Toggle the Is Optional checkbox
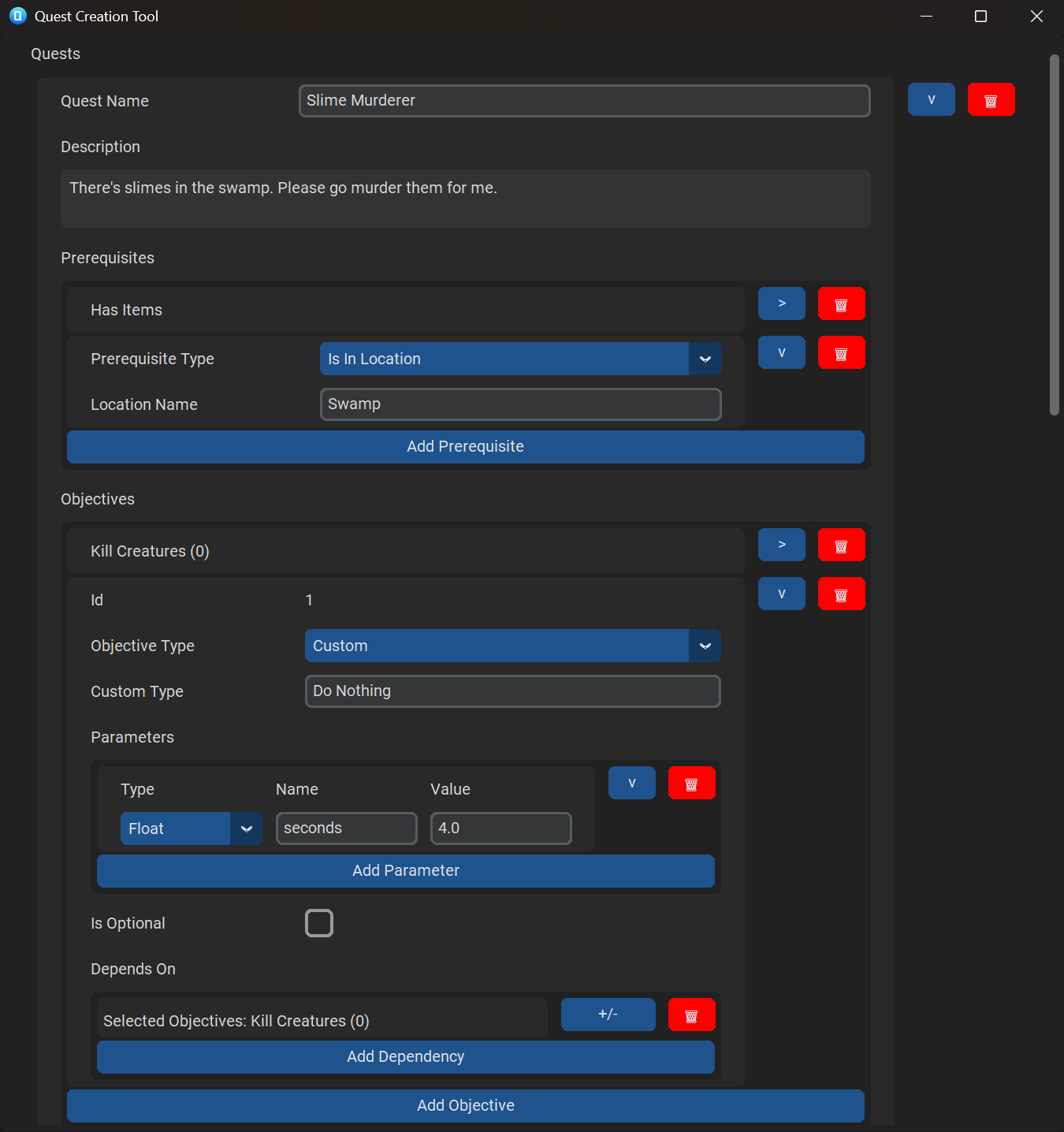 [x=318, y=923]
